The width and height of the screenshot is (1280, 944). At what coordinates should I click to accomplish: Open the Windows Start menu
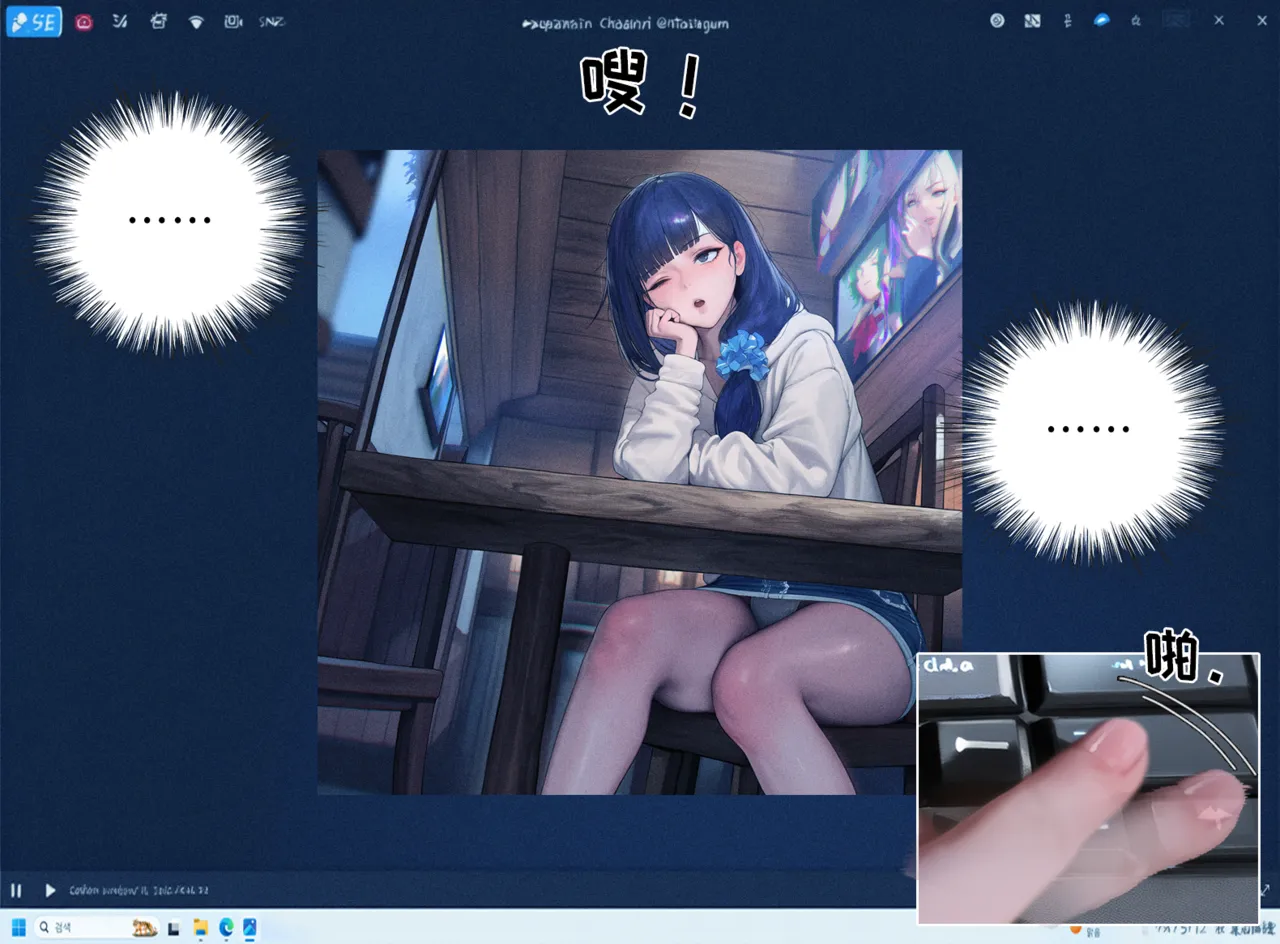tap(19, 928)
